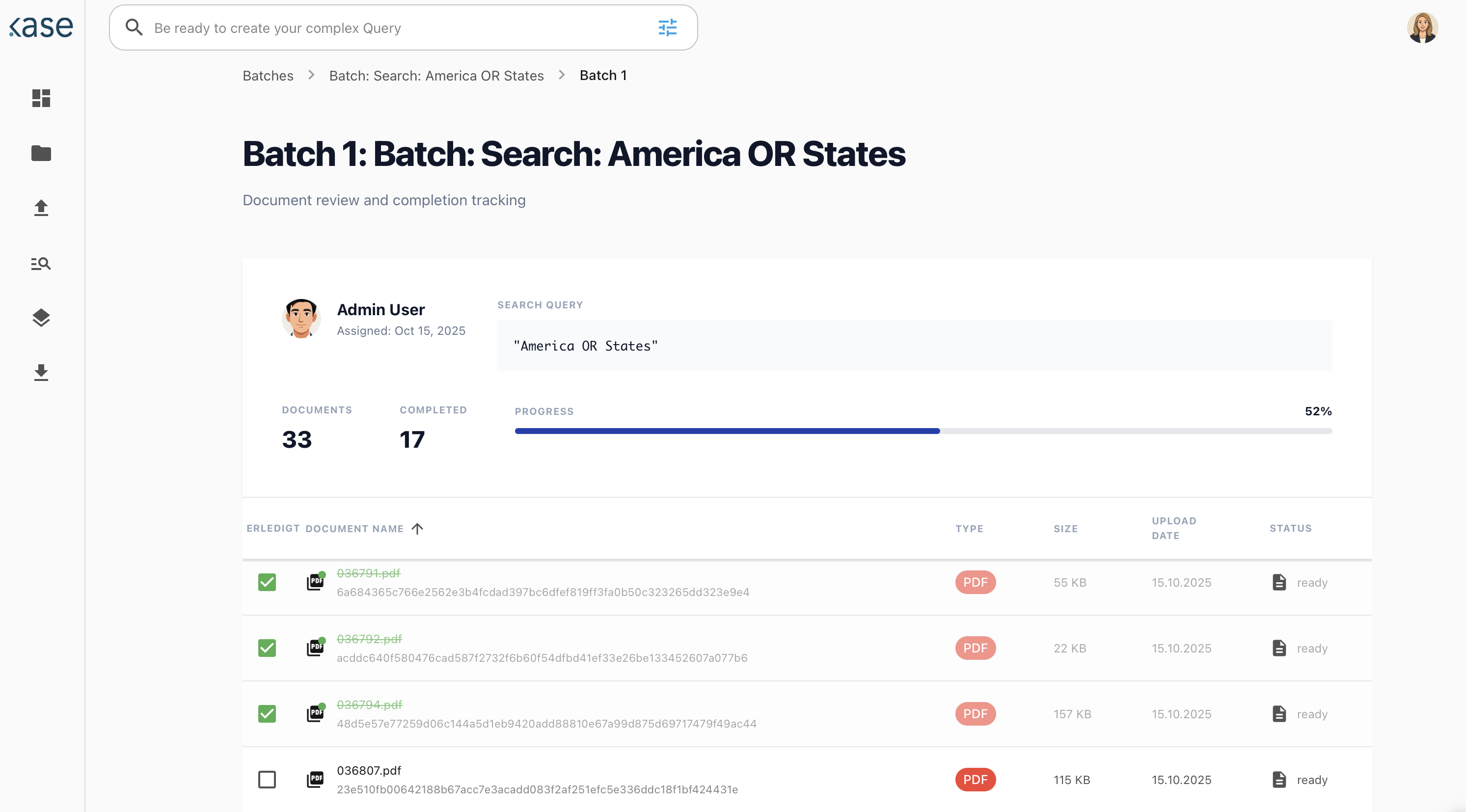Image resolution: width=1466 pixels, height=812 pixels.
Task: Click the Batches breadcrumb link
Action: coord(268,75)
